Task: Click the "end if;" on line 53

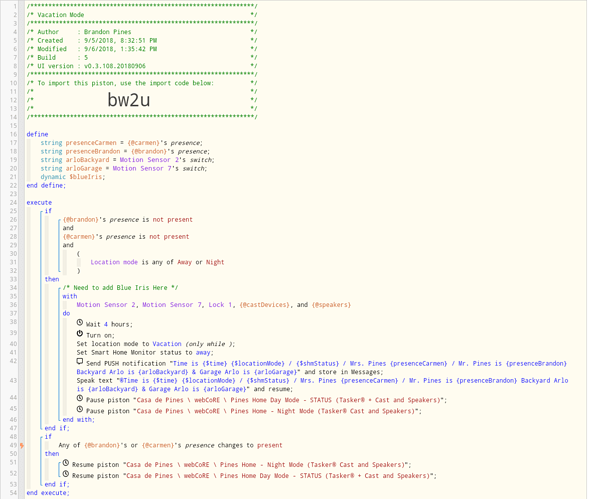Action: pos(57,485)
